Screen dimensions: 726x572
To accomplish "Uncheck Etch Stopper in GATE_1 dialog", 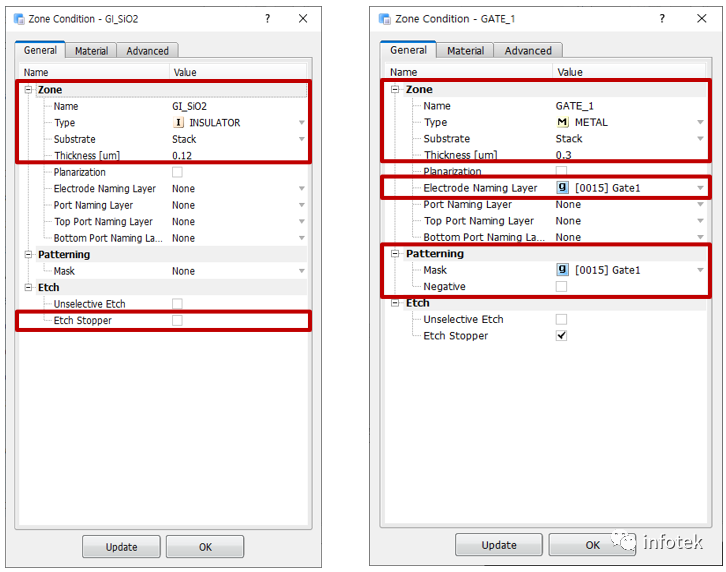I will (561, 336).
